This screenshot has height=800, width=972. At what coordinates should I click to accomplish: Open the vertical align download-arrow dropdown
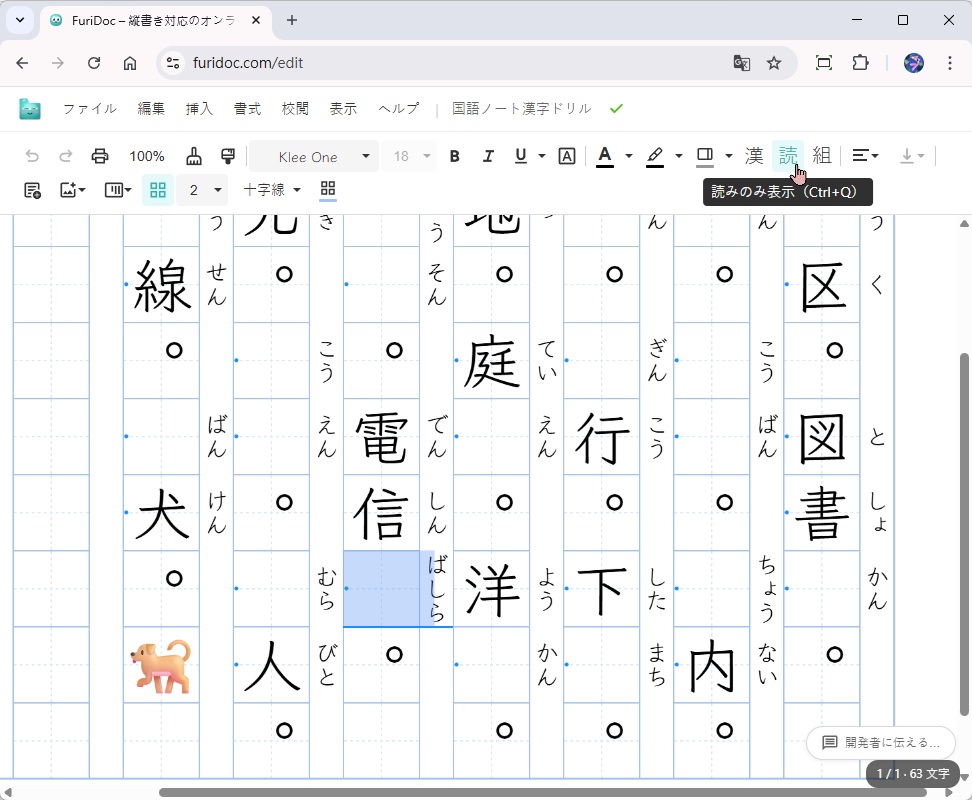point(912,156)
